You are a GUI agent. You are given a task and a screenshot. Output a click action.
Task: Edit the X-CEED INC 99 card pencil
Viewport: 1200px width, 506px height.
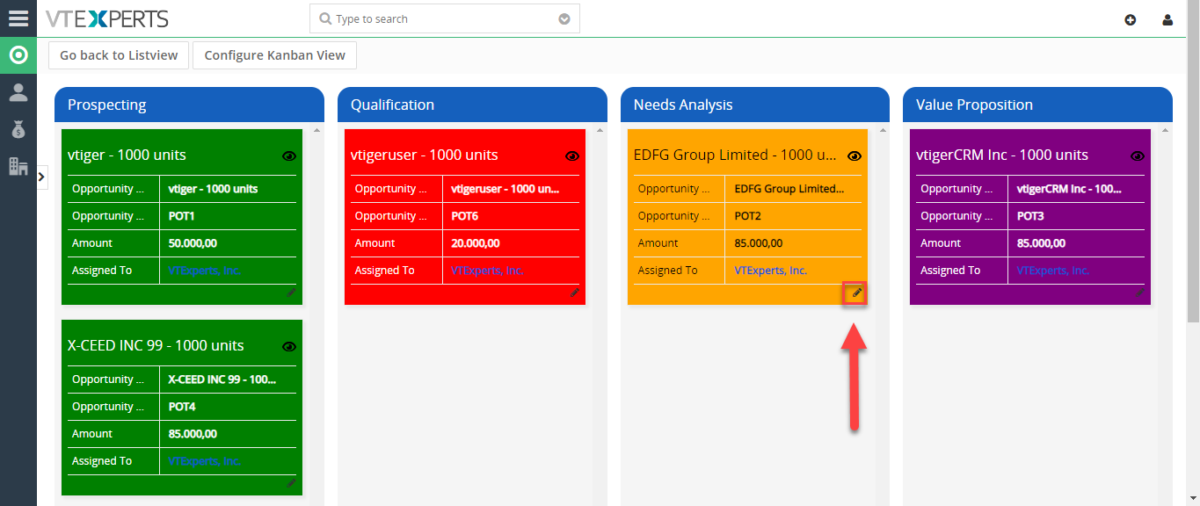coord(291,483)
